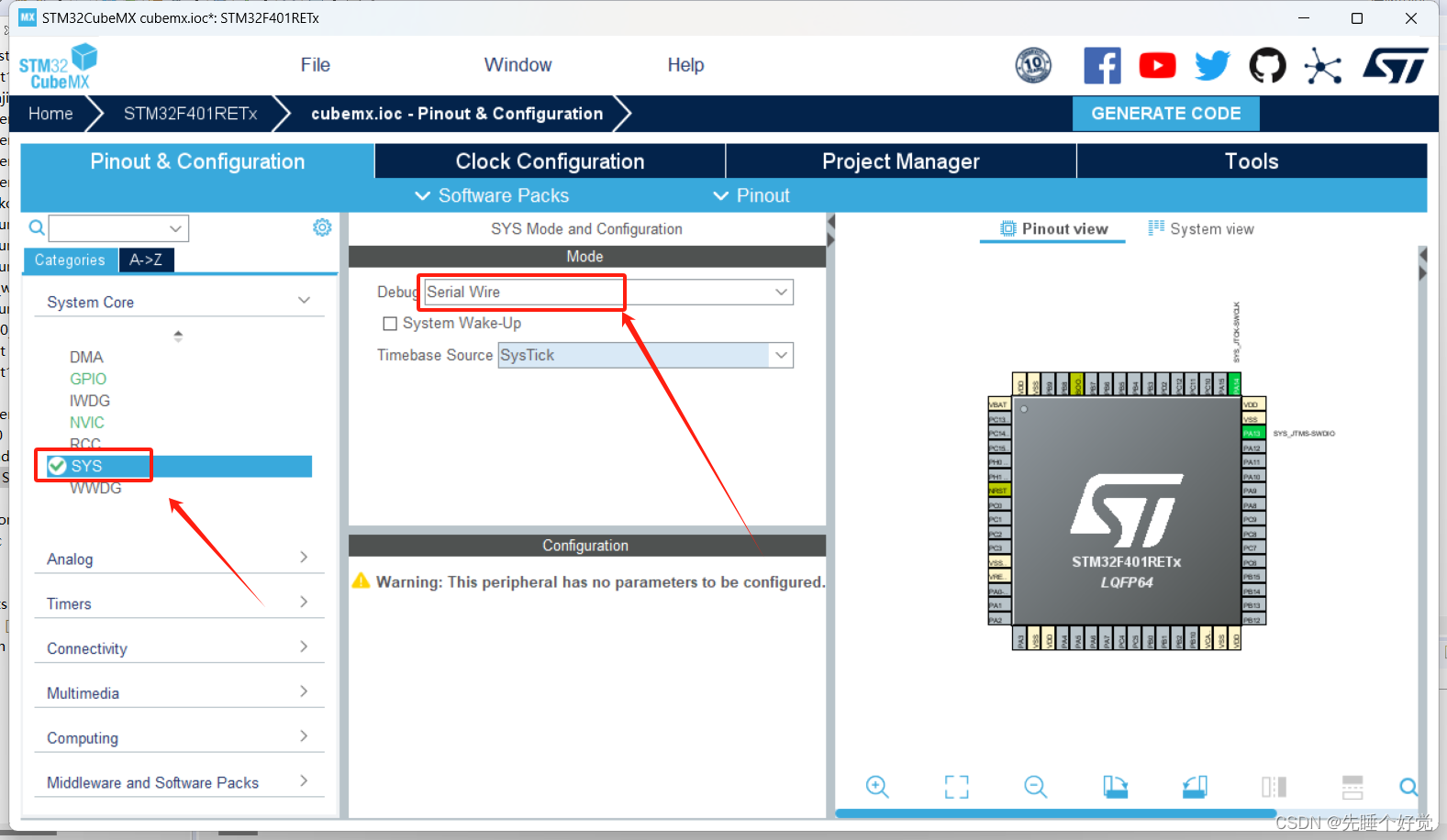
Task: Switch to the Tools tab
Action: pos(1252,161)
